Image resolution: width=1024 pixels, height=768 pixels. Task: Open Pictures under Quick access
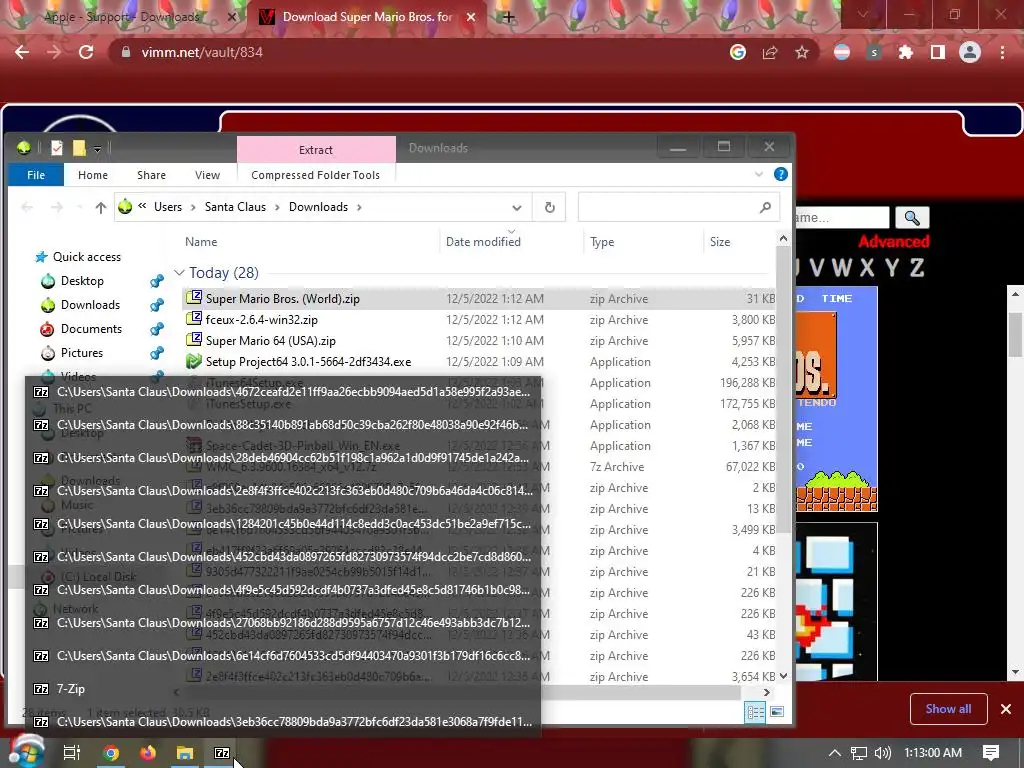tap(81, 353)
